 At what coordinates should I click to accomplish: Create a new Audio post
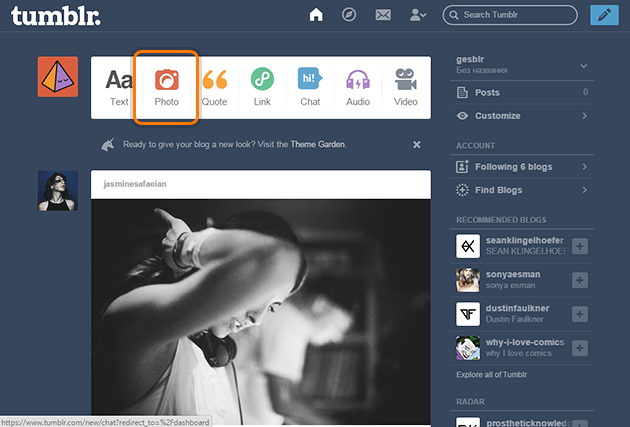tap(358, 87)
